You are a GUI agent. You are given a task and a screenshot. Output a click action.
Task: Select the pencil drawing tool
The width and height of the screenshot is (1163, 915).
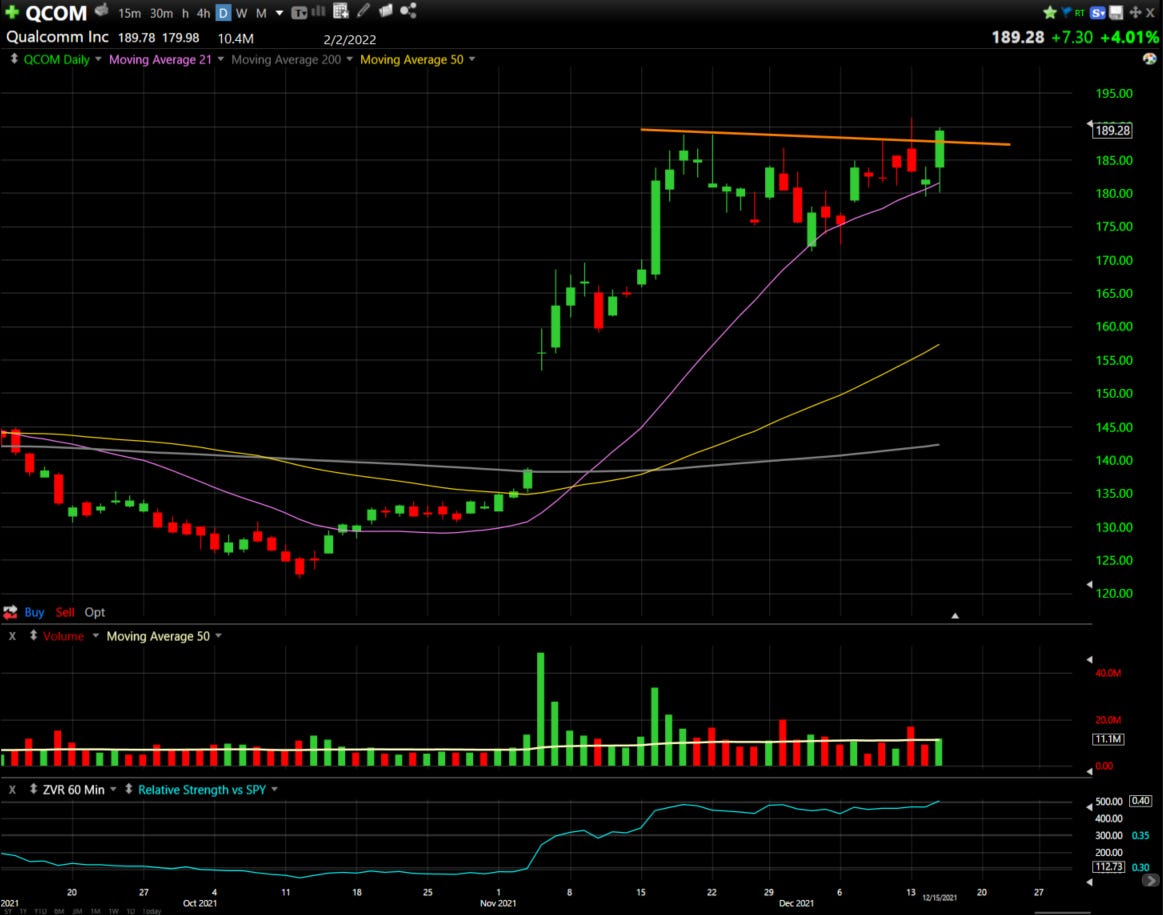tap(363, 10)
